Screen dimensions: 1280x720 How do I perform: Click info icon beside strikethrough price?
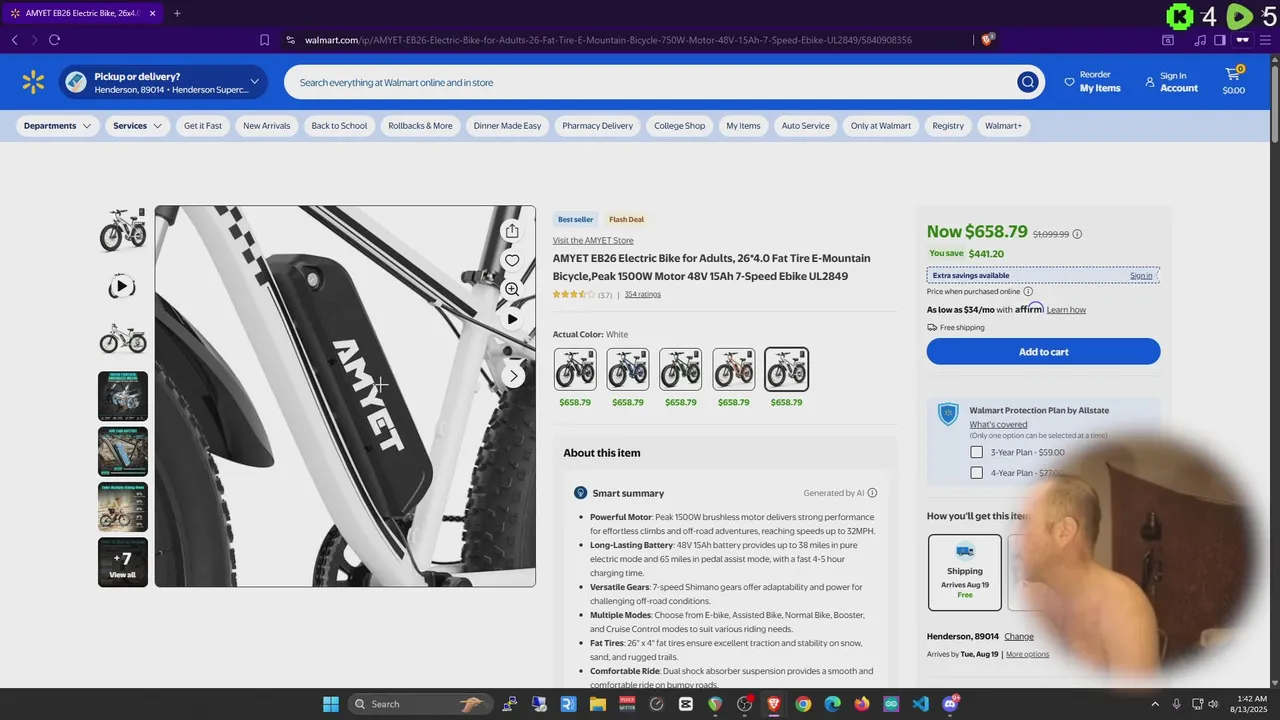click(1077, 234)
